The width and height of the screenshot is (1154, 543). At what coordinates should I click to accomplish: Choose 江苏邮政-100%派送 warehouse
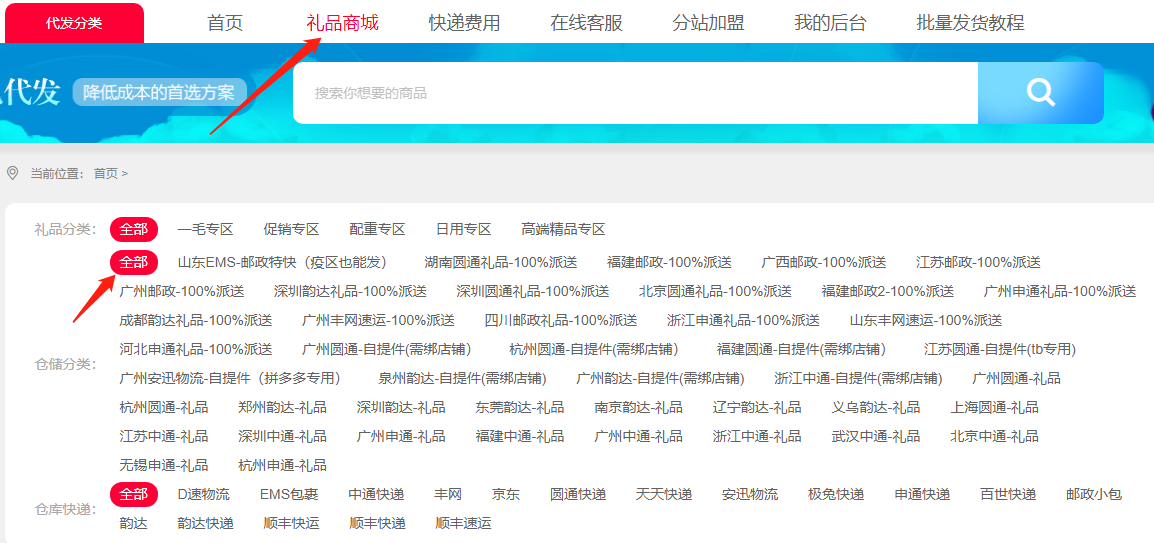point(978,262)
